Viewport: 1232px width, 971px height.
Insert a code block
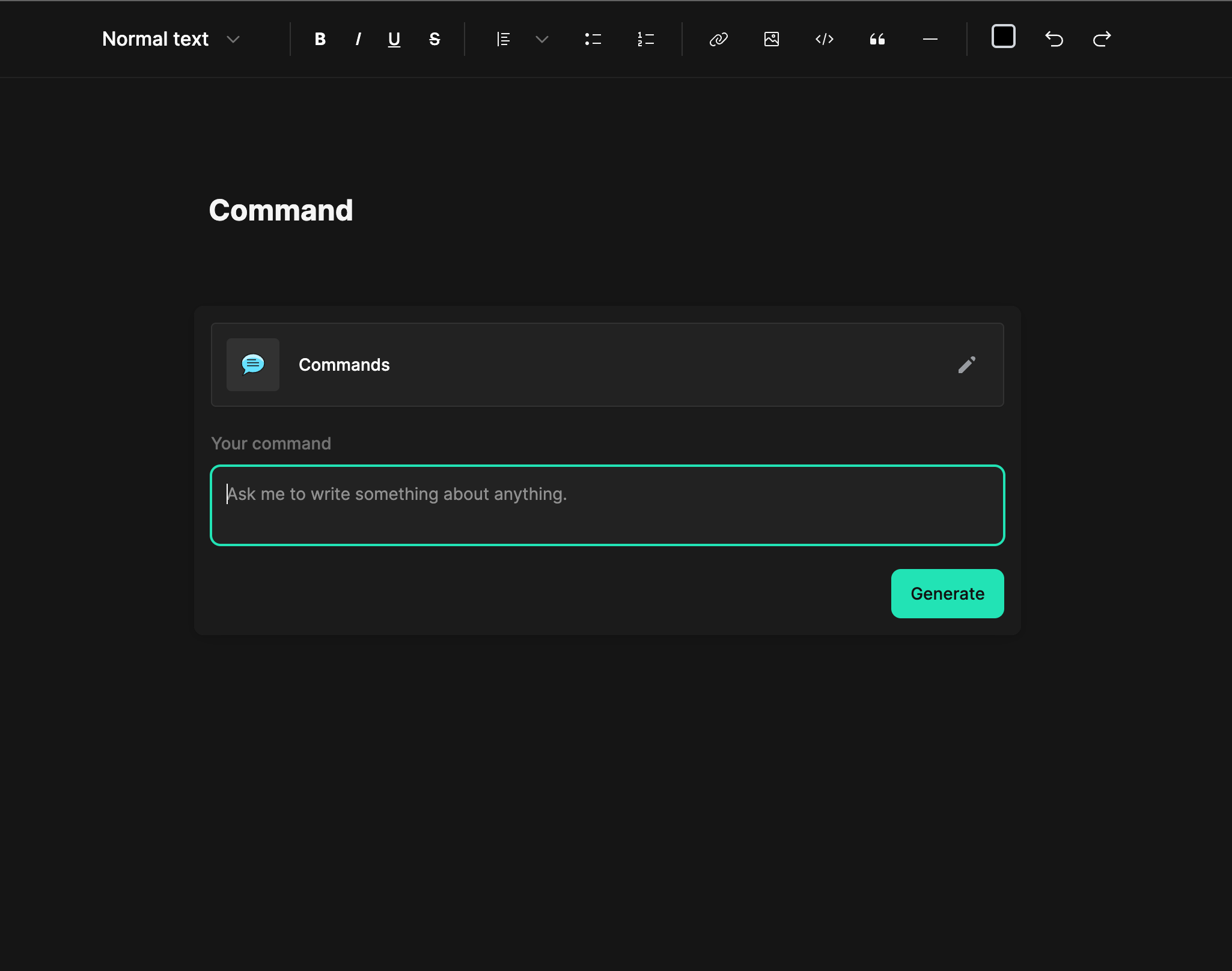tap(825, 39)
